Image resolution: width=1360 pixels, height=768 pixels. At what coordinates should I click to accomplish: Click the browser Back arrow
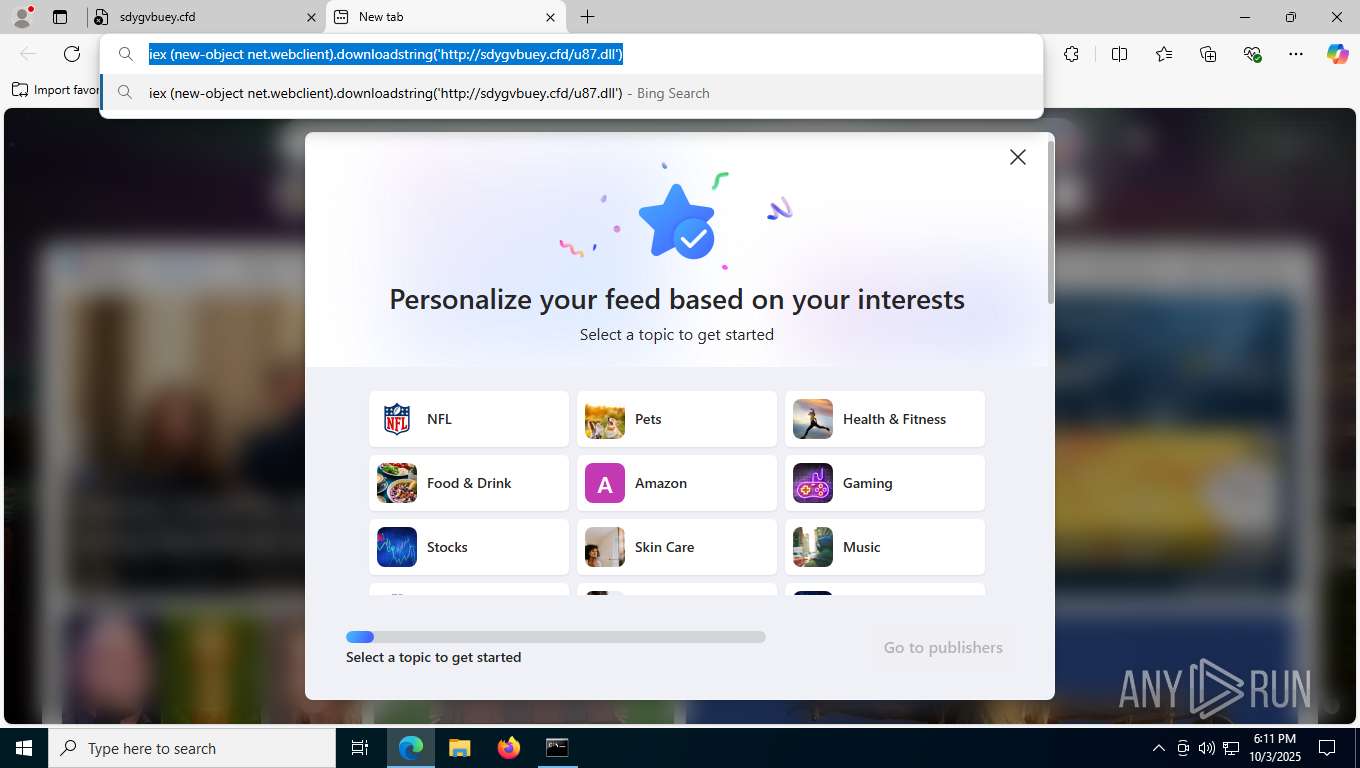click(x=28, y=54)
